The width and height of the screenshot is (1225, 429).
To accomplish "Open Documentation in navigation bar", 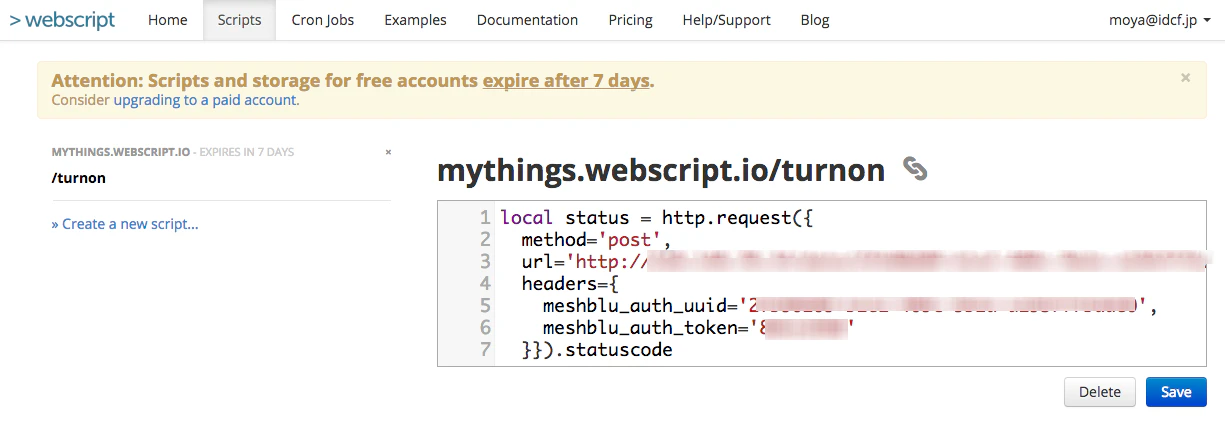I will pos(527,20).
